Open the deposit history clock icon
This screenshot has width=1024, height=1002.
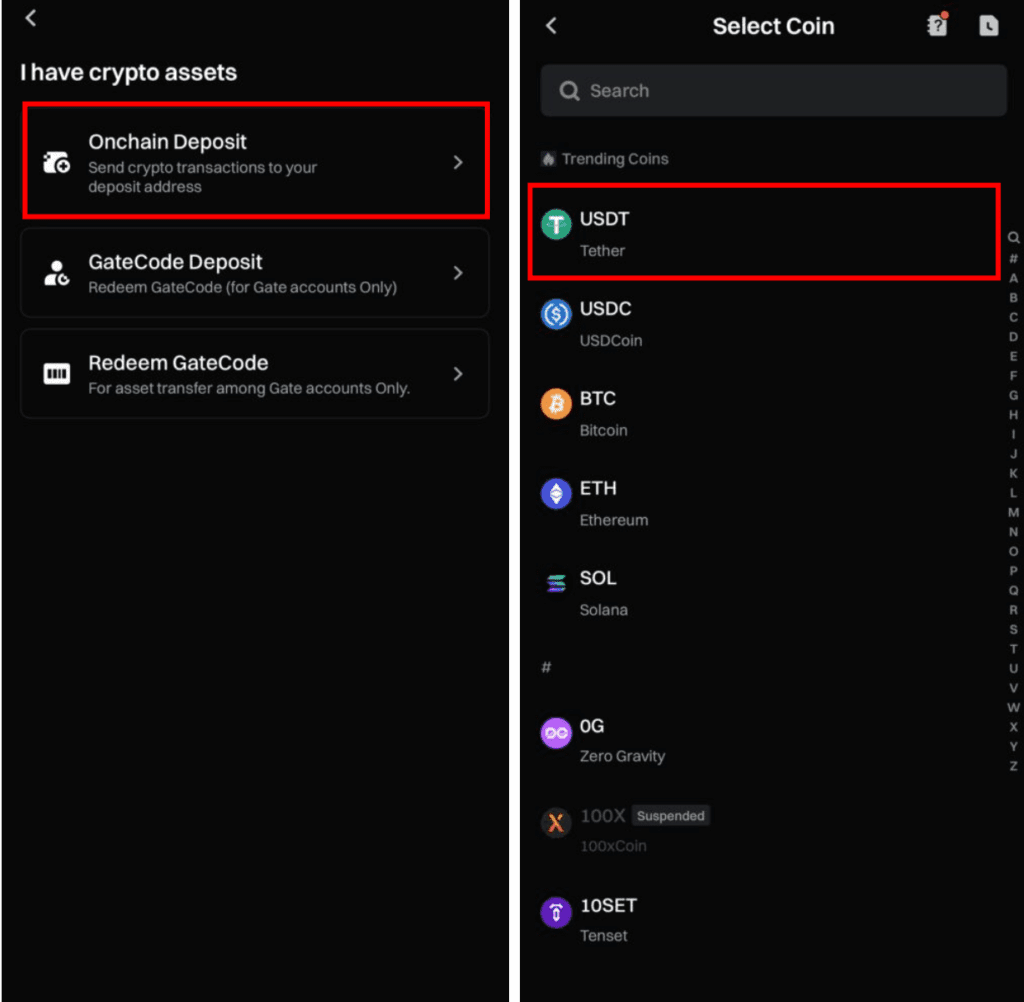tap(989, 26)
